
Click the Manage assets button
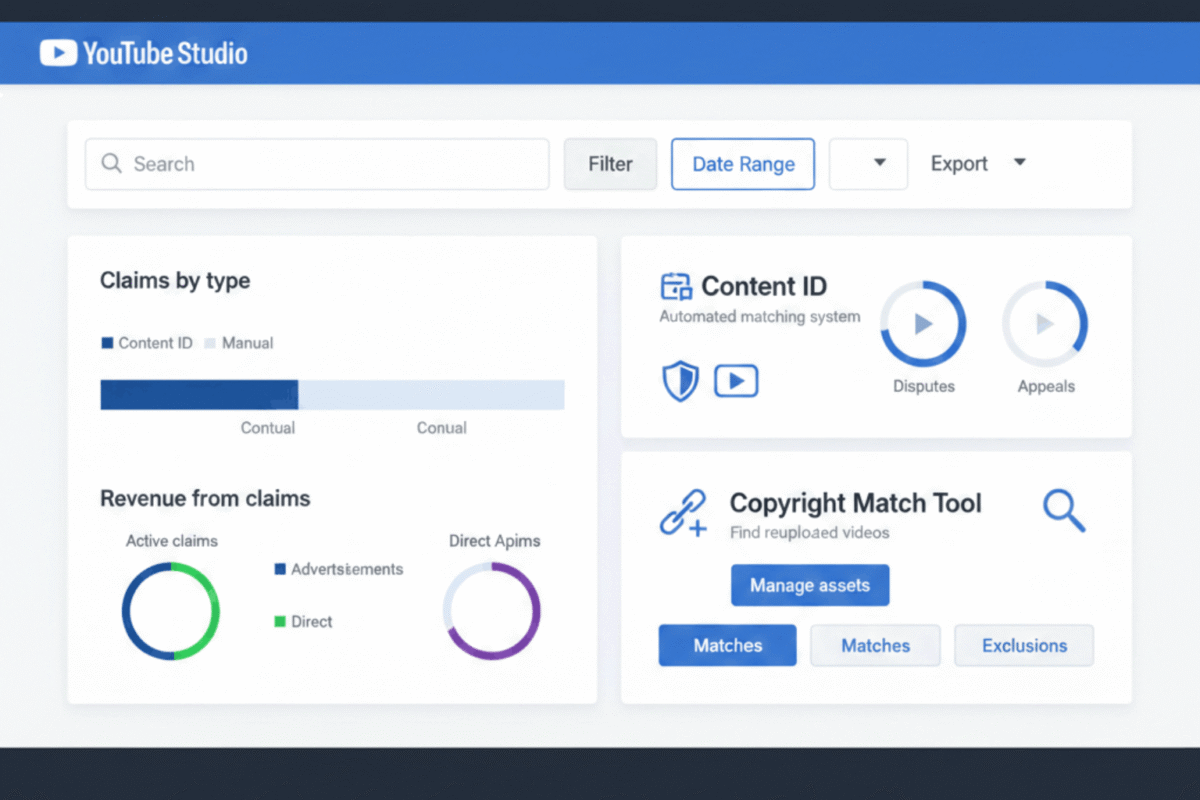coord(810,585)
